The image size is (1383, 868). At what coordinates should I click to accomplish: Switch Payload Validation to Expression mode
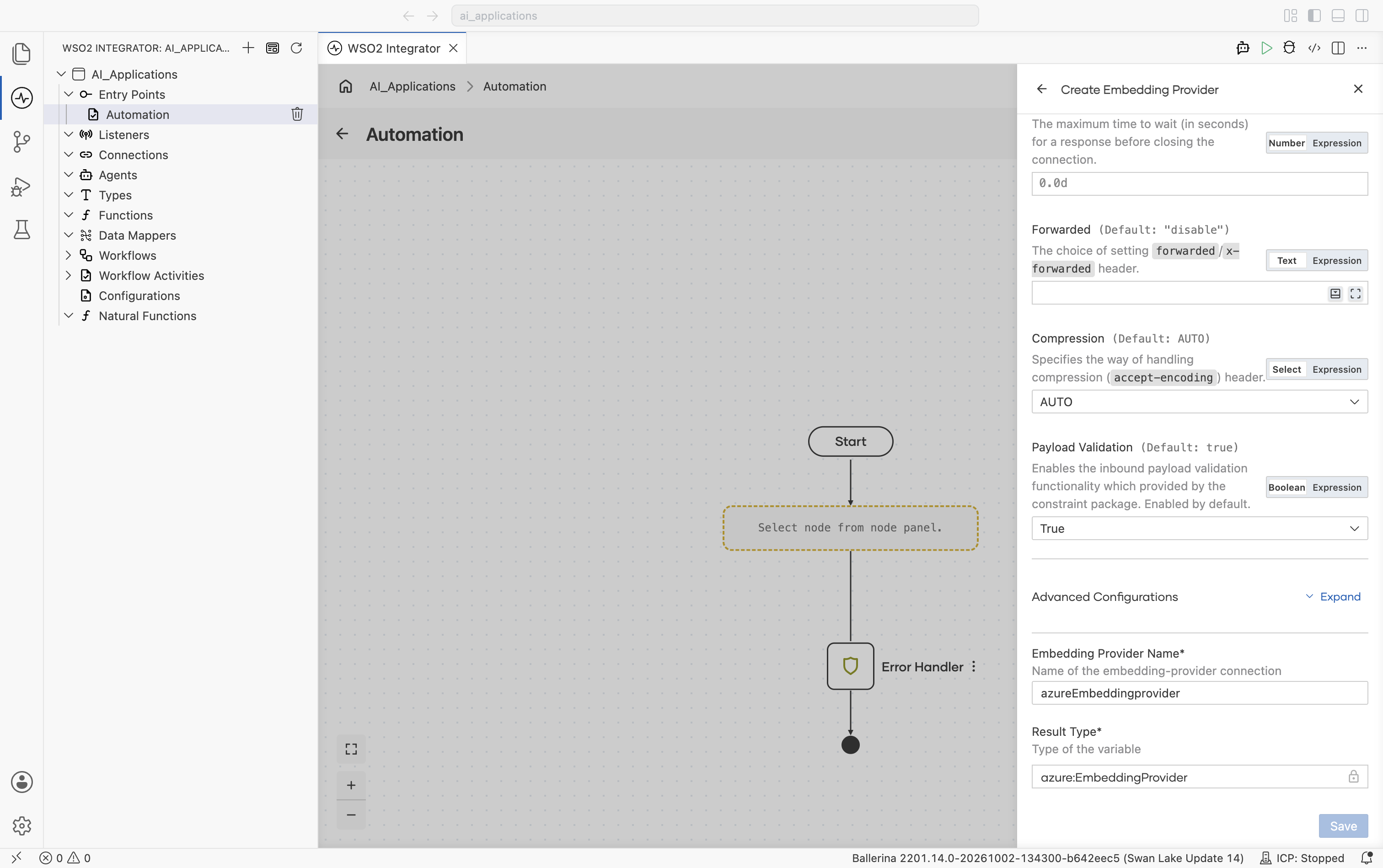(x=1336, y=488)
